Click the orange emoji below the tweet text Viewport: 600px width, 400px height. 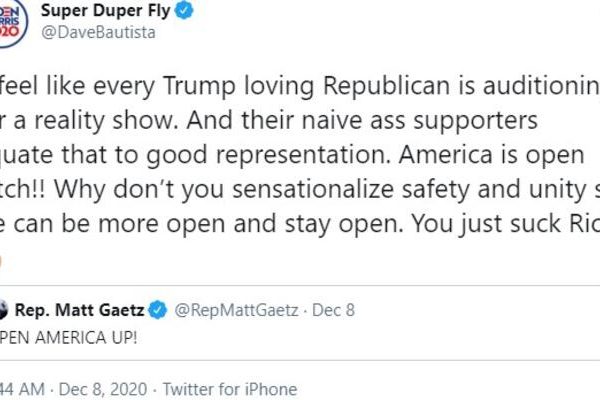[4, 260]
